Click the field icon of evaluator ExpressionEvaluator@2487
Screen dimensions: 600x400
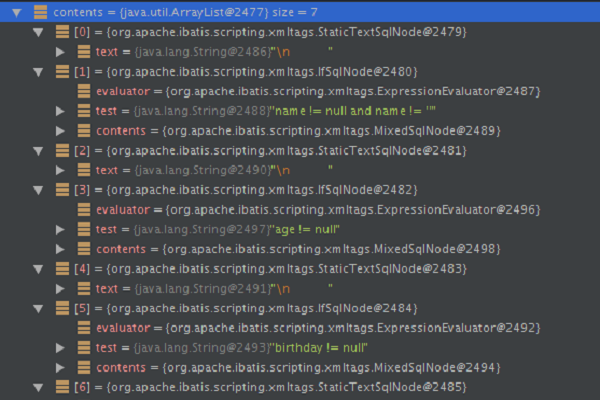[84, 91]
